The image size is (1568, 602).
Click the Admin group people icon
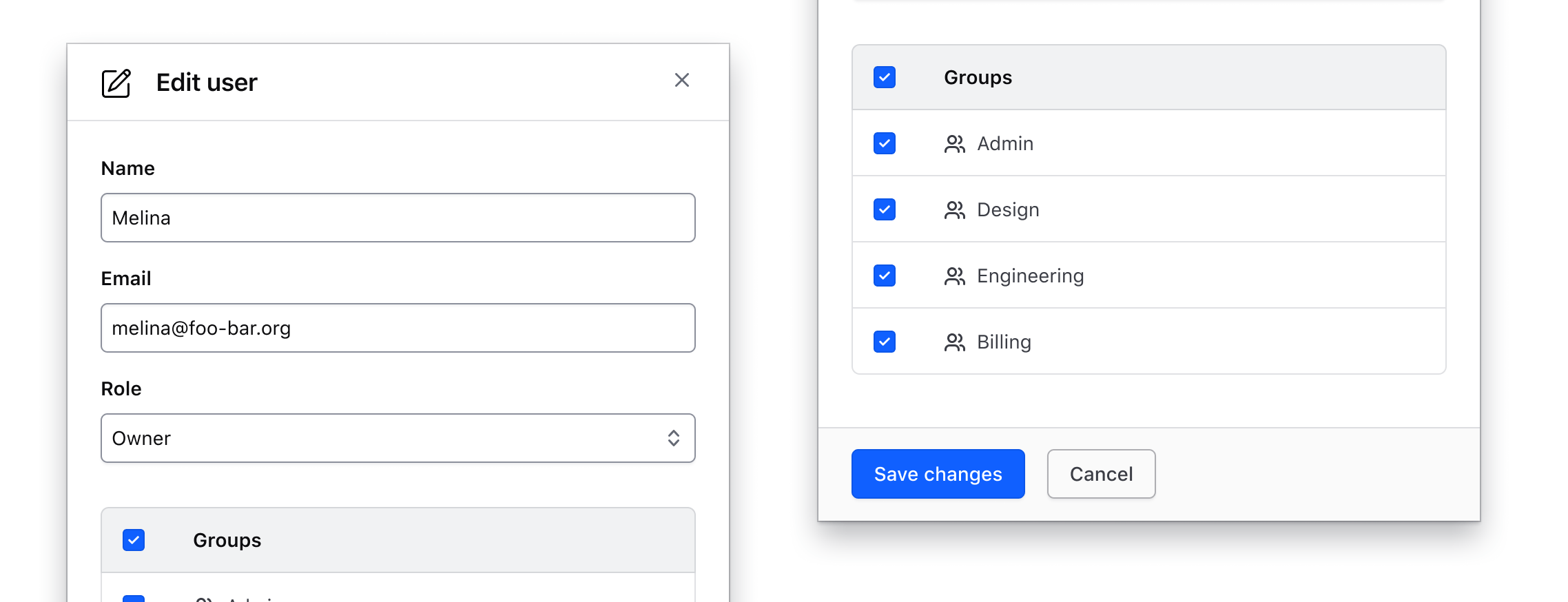(x=954, y=144)
